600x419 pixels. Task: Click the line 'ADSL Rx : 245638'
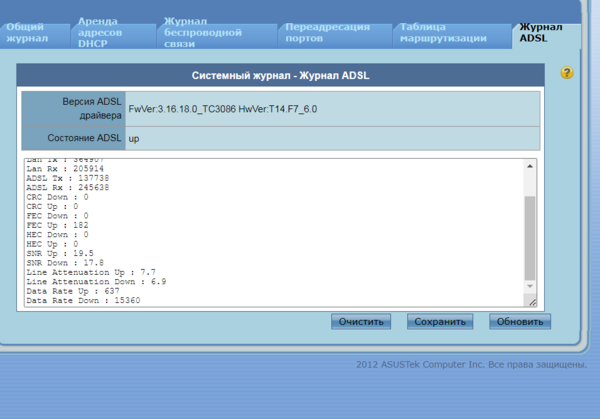(67, 187)
